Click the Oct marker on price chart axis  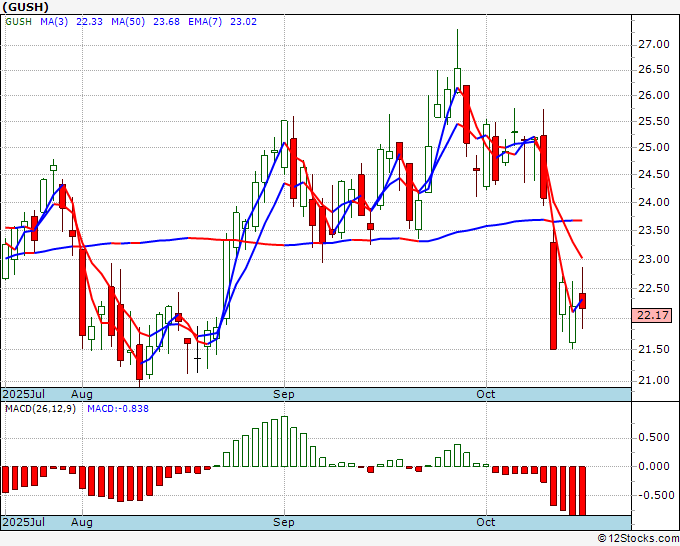tap(487, 394)
